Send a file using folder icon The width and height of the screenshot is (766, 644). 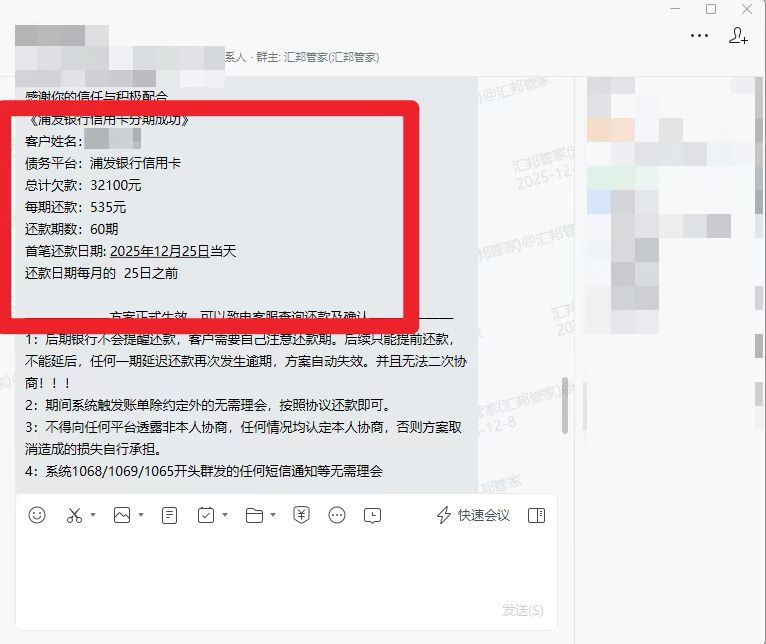(254, 515)
